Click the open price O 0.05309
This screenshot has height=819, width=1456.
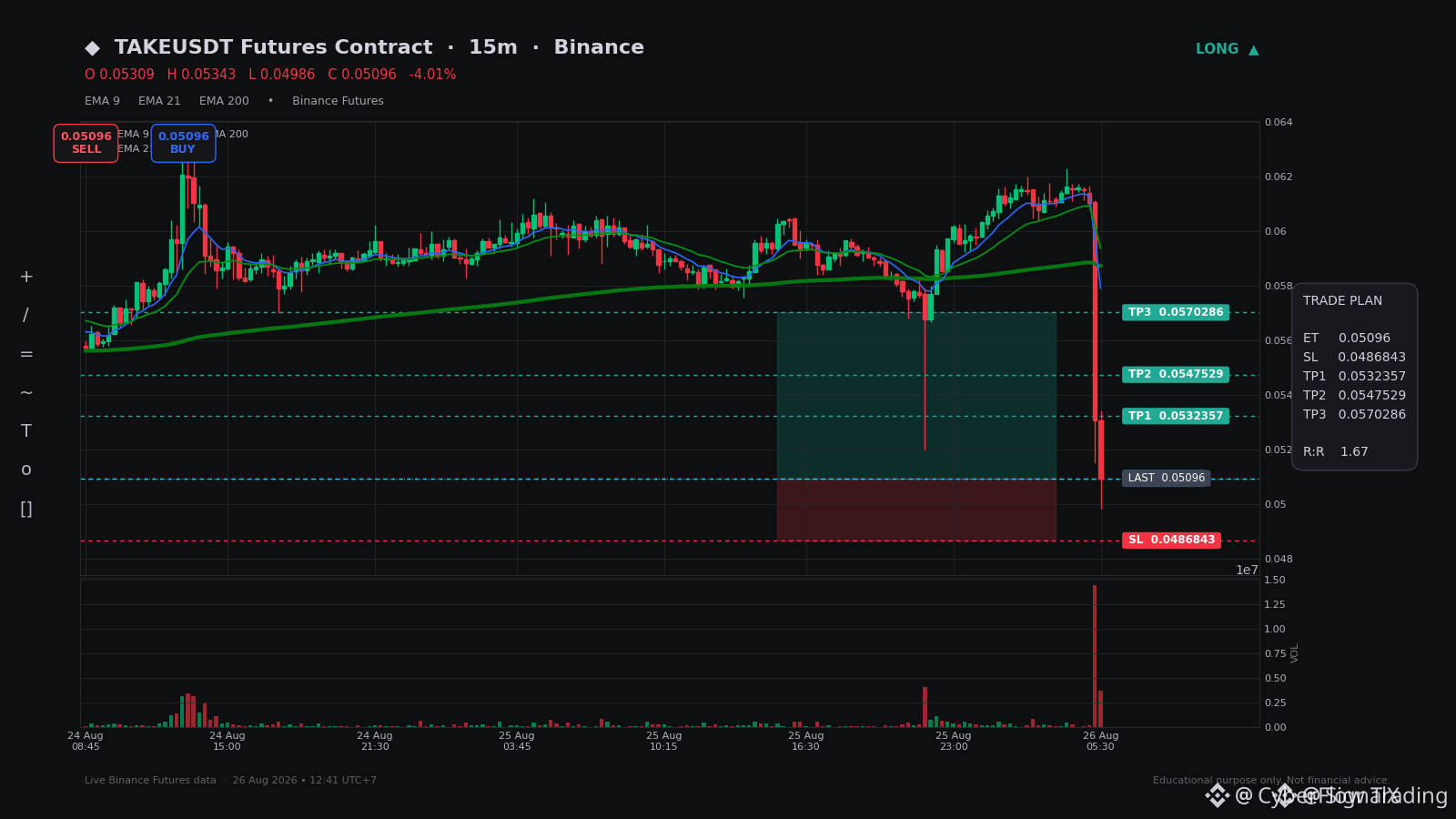tap(119, 75)
